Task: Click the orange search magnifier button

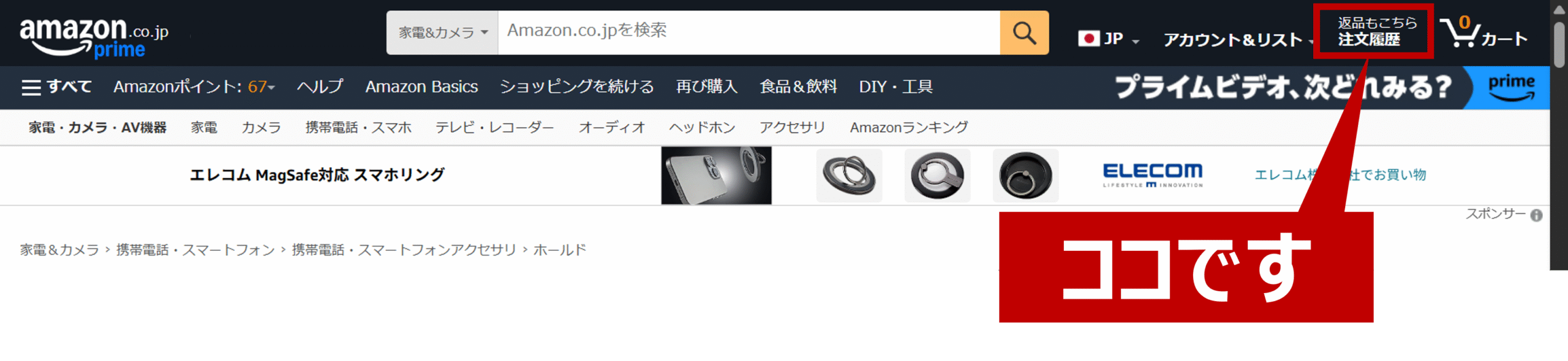Action: pyautogui.click(x=1024, y=32)
